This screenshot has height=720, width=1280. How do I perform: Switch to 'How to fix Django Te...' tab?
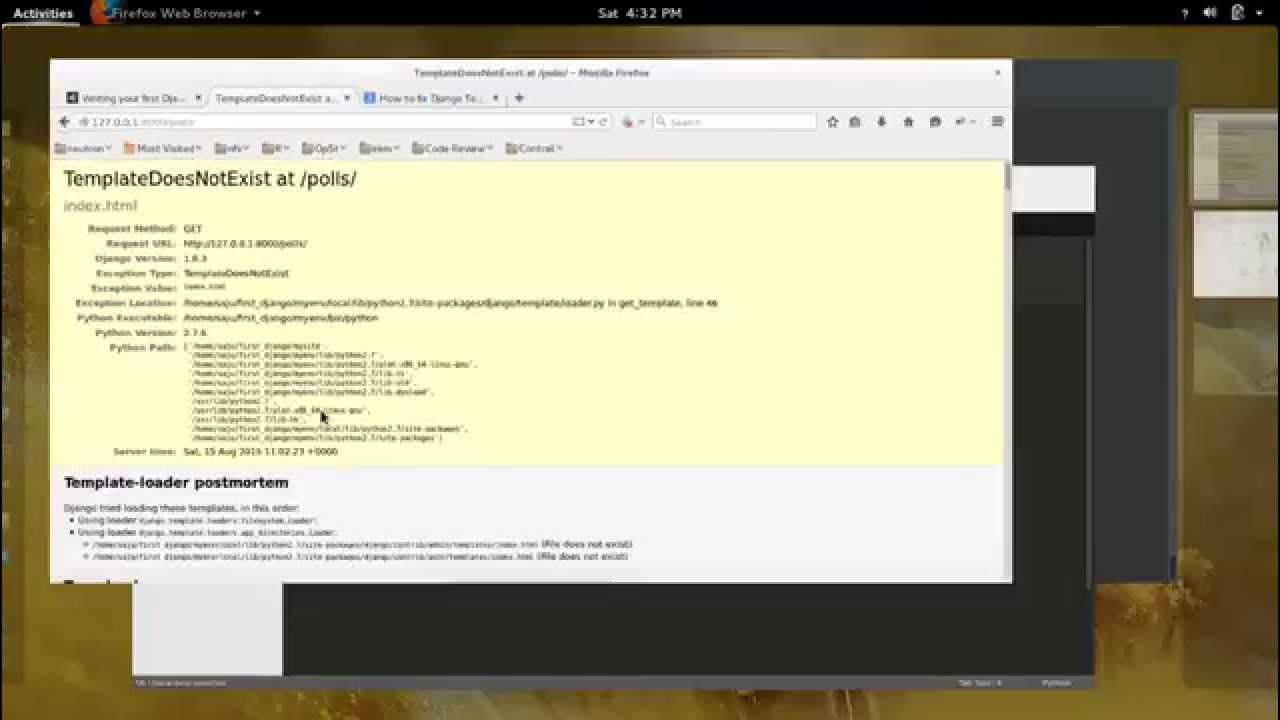[431, 98]
